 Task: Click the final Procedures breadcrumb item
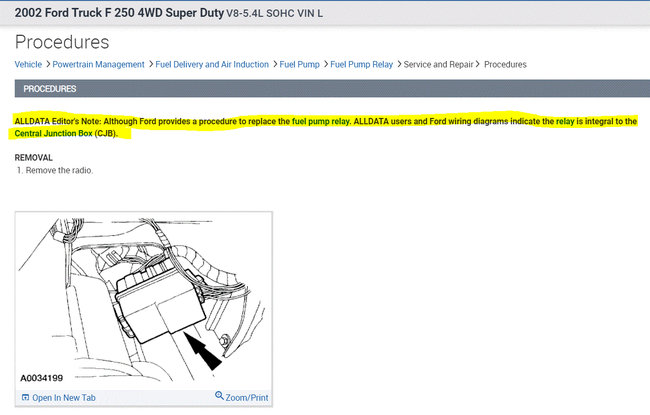coord(505,64)
